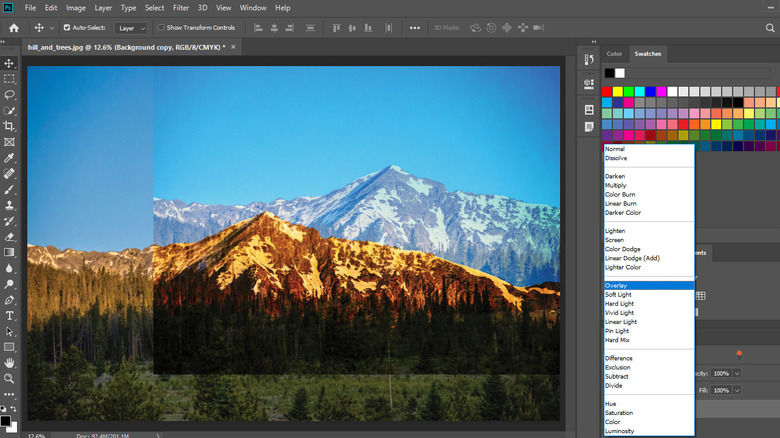Select the Eraser tool
Screen dimensions: 780x438
10,237
